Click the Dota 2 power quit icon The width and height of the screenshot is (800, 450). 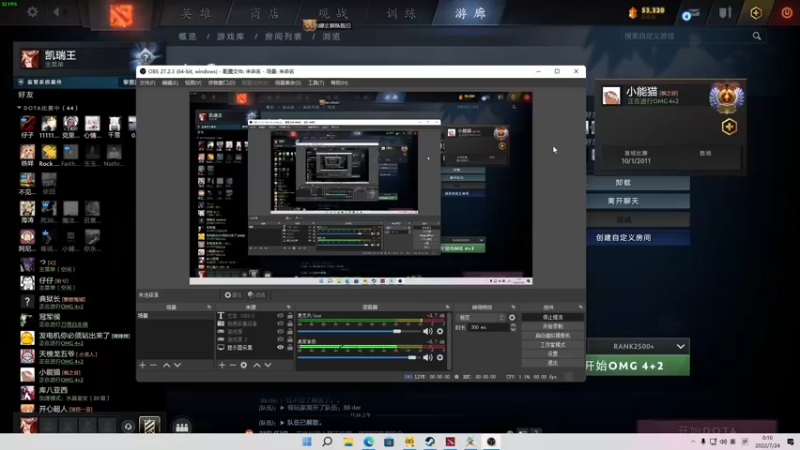pyautogui.click(x=787, y=13)
